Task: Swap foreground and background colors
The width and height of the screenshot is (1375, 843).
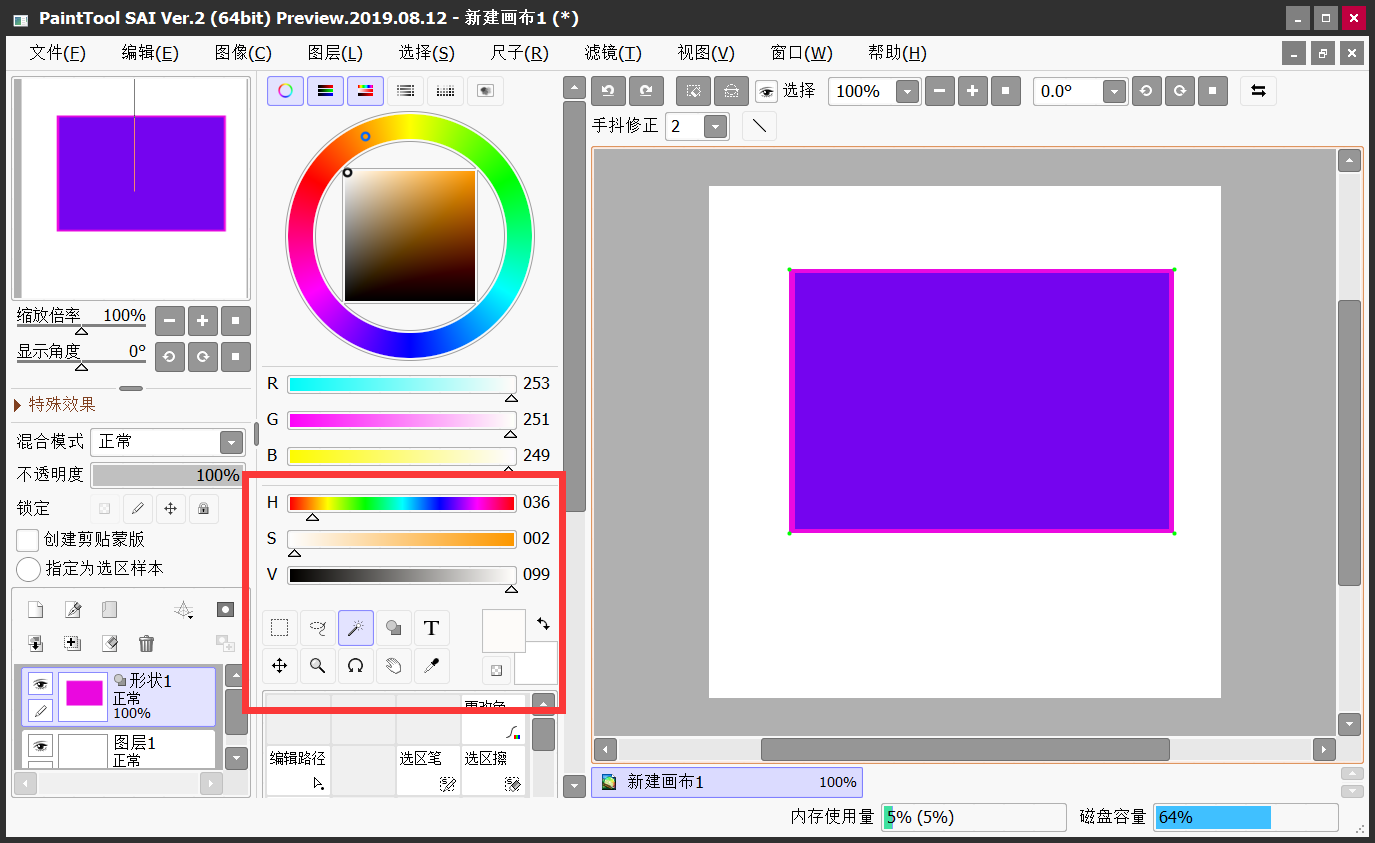Action: pyautogui.click(x=543, y=623)
